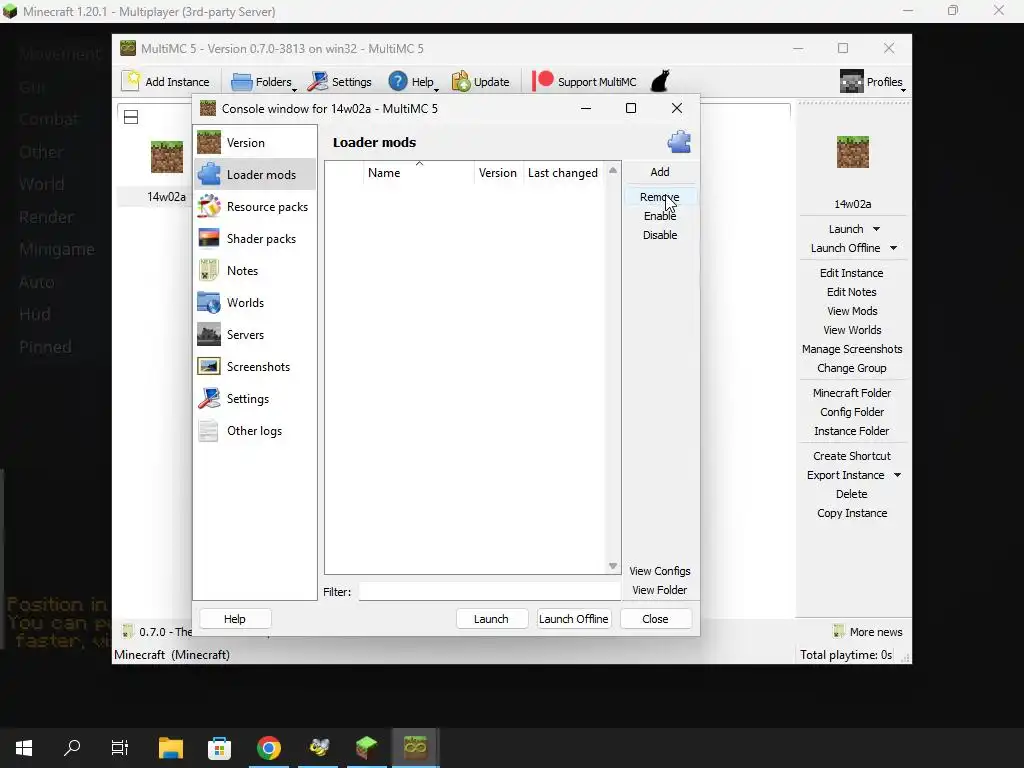Click the Update toolbar icon

(460, 81)
